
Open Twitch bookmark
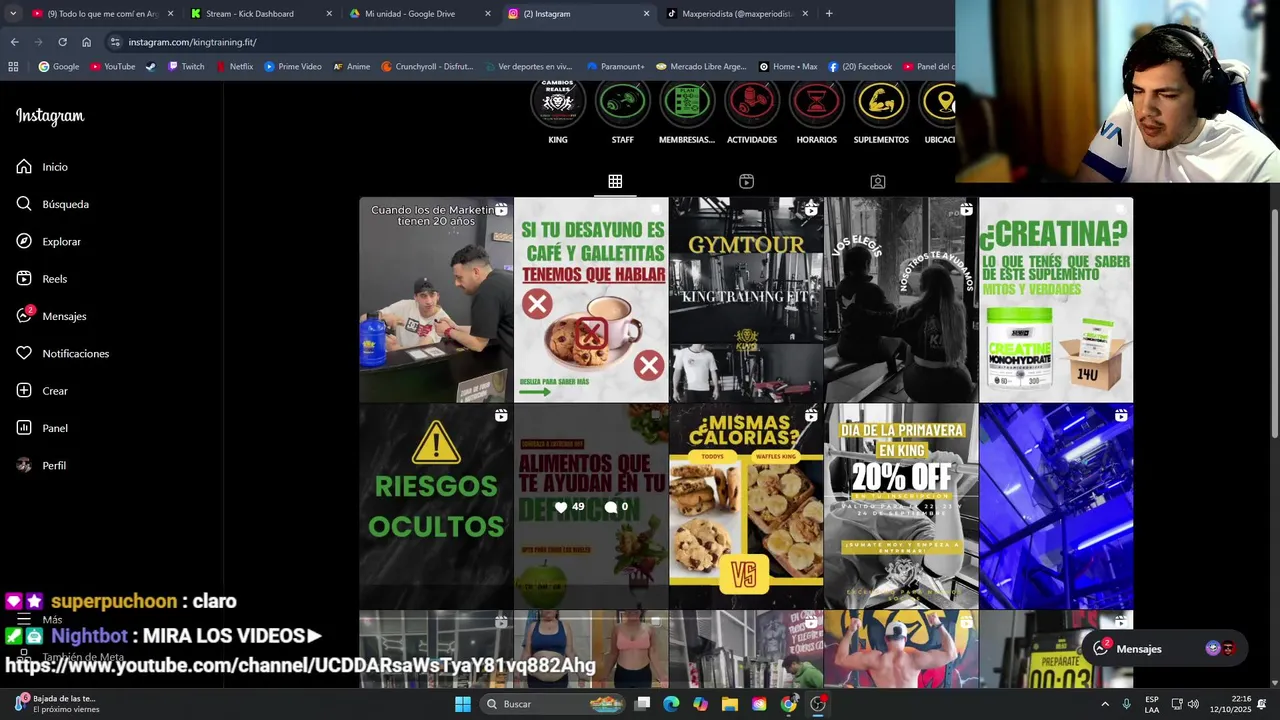coord(185,67)
